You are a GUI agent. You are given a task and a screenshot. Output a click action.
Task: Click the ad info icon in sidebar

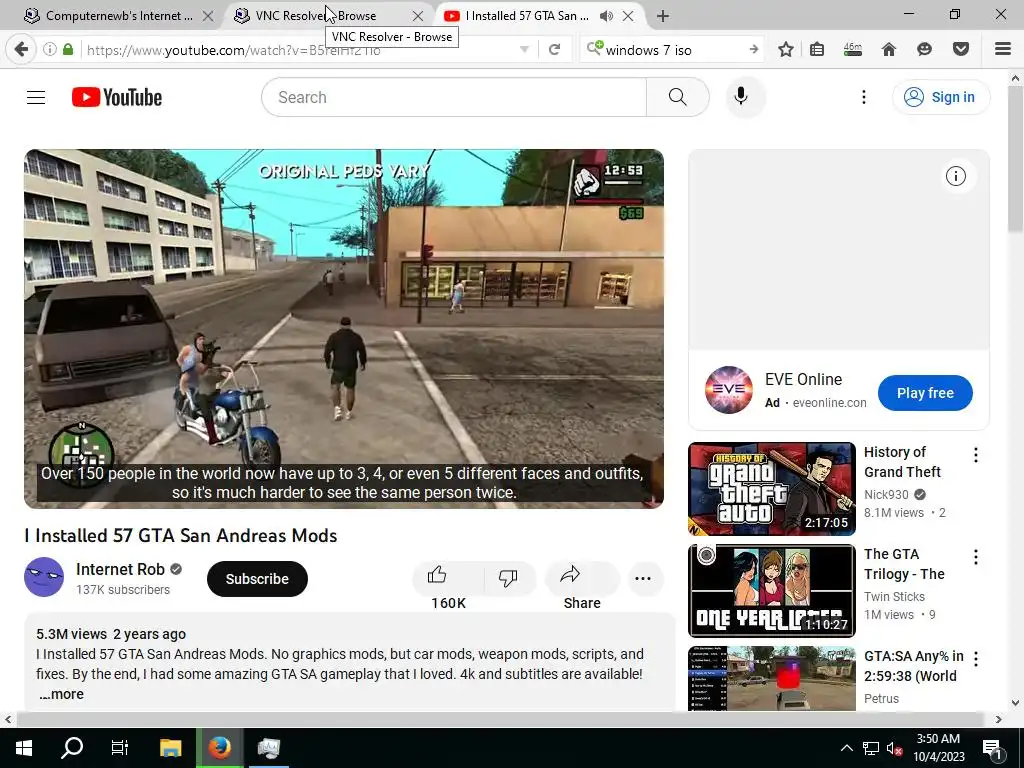(x=955, y=176)
